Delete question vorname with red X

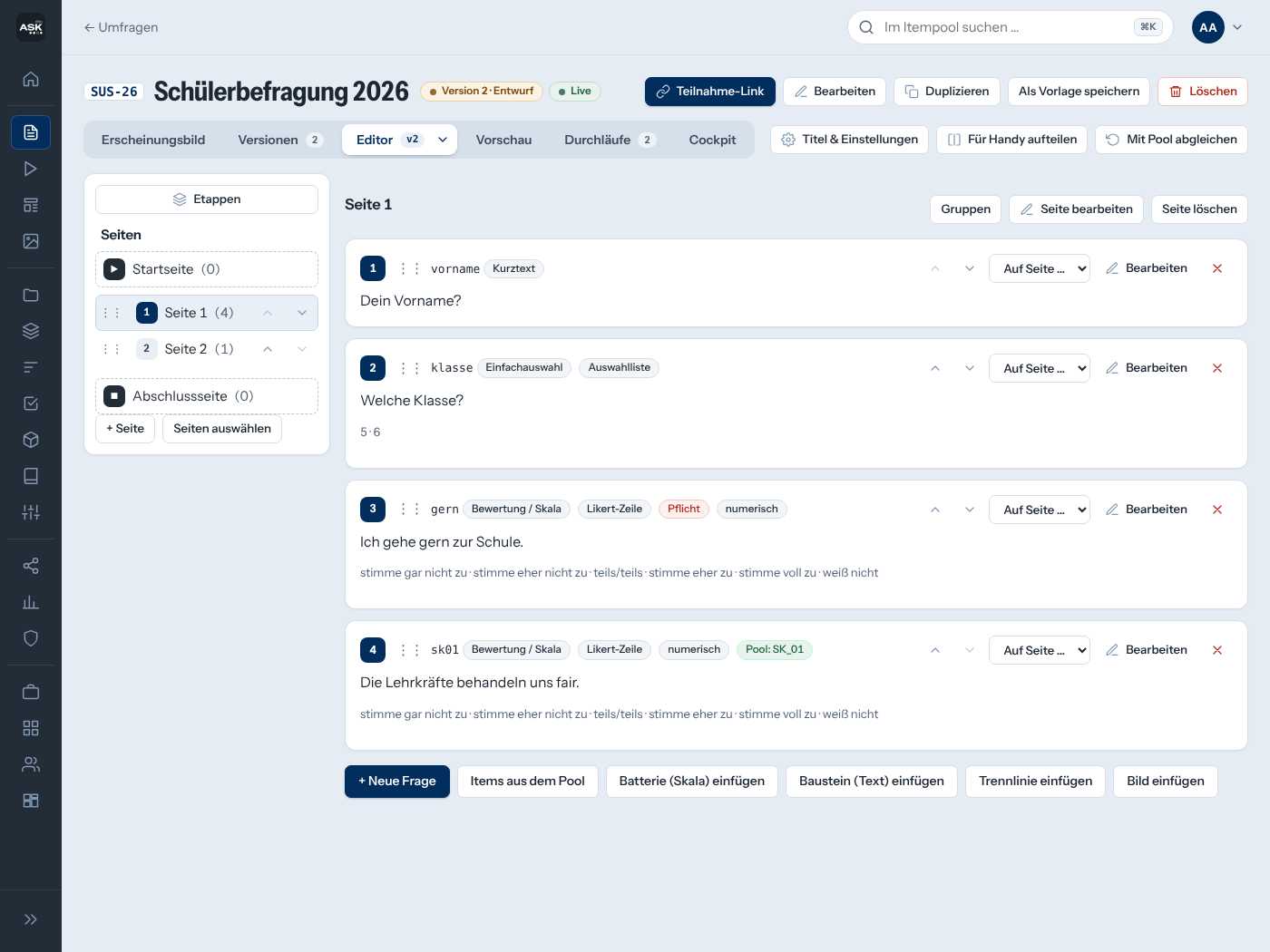[1217, 268]
